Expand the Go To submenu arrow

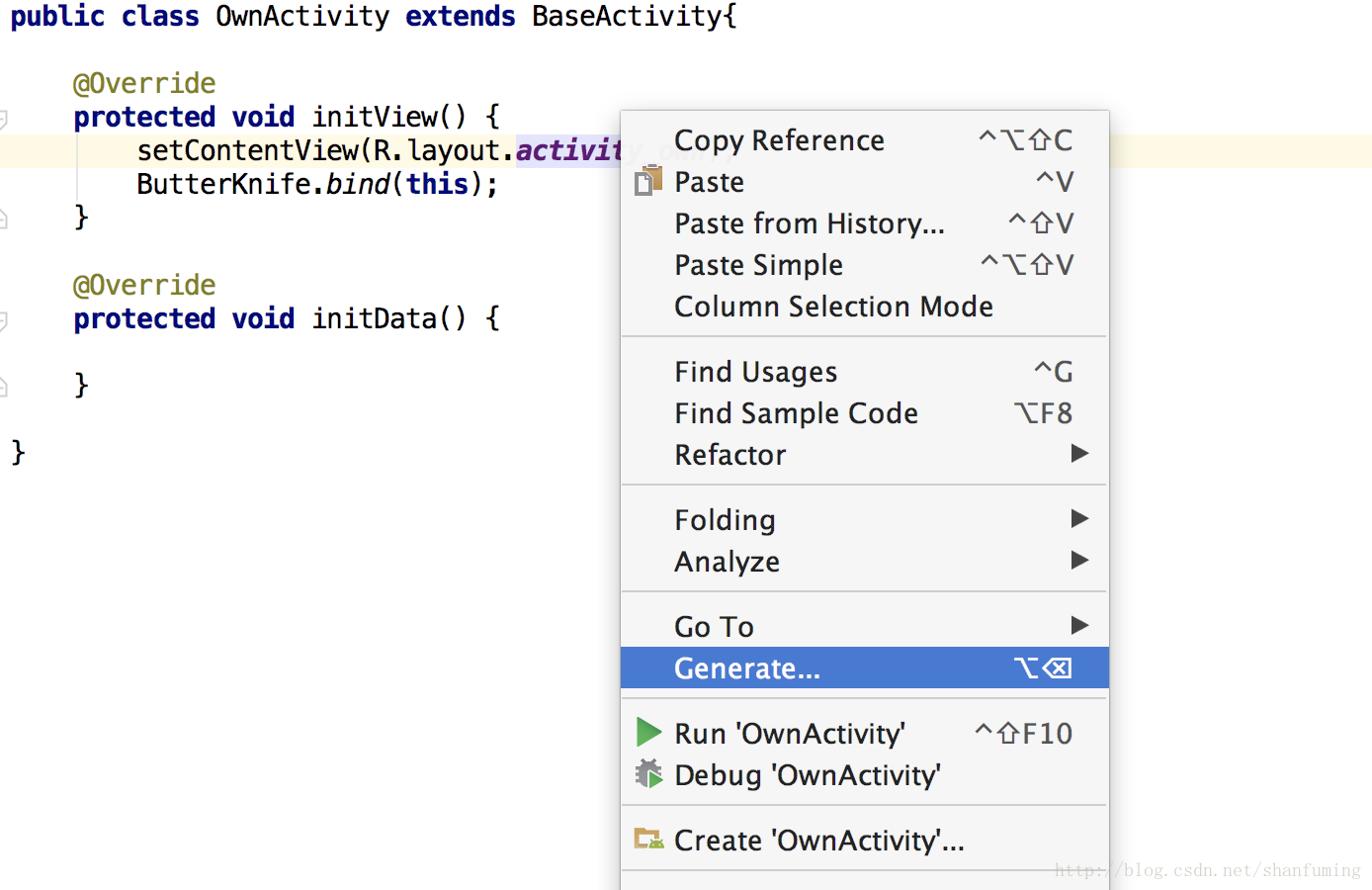tap(1079, 626)
